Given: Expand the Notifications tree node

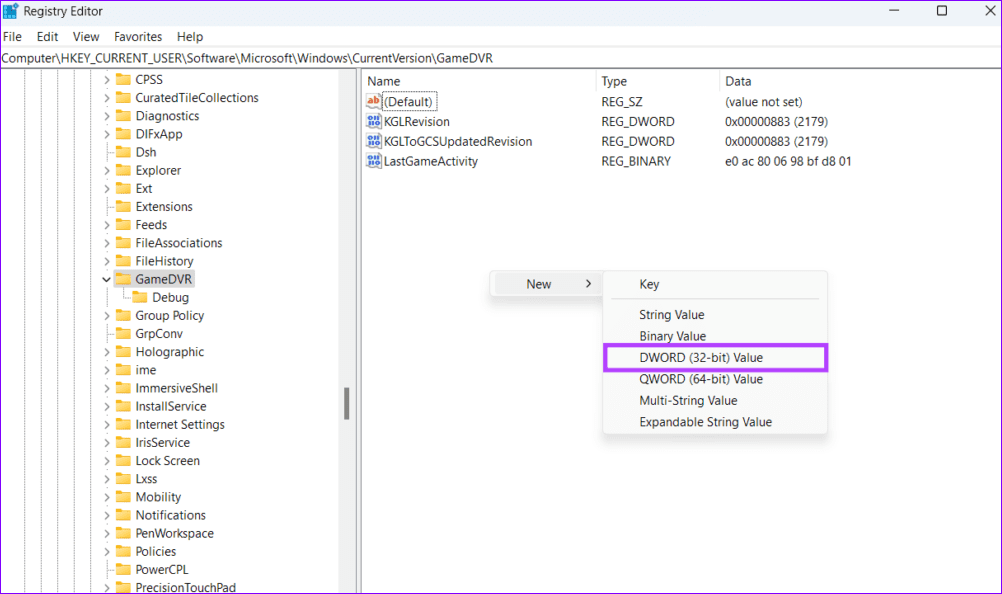Looking at the screenshot, I should coord(107,515).
